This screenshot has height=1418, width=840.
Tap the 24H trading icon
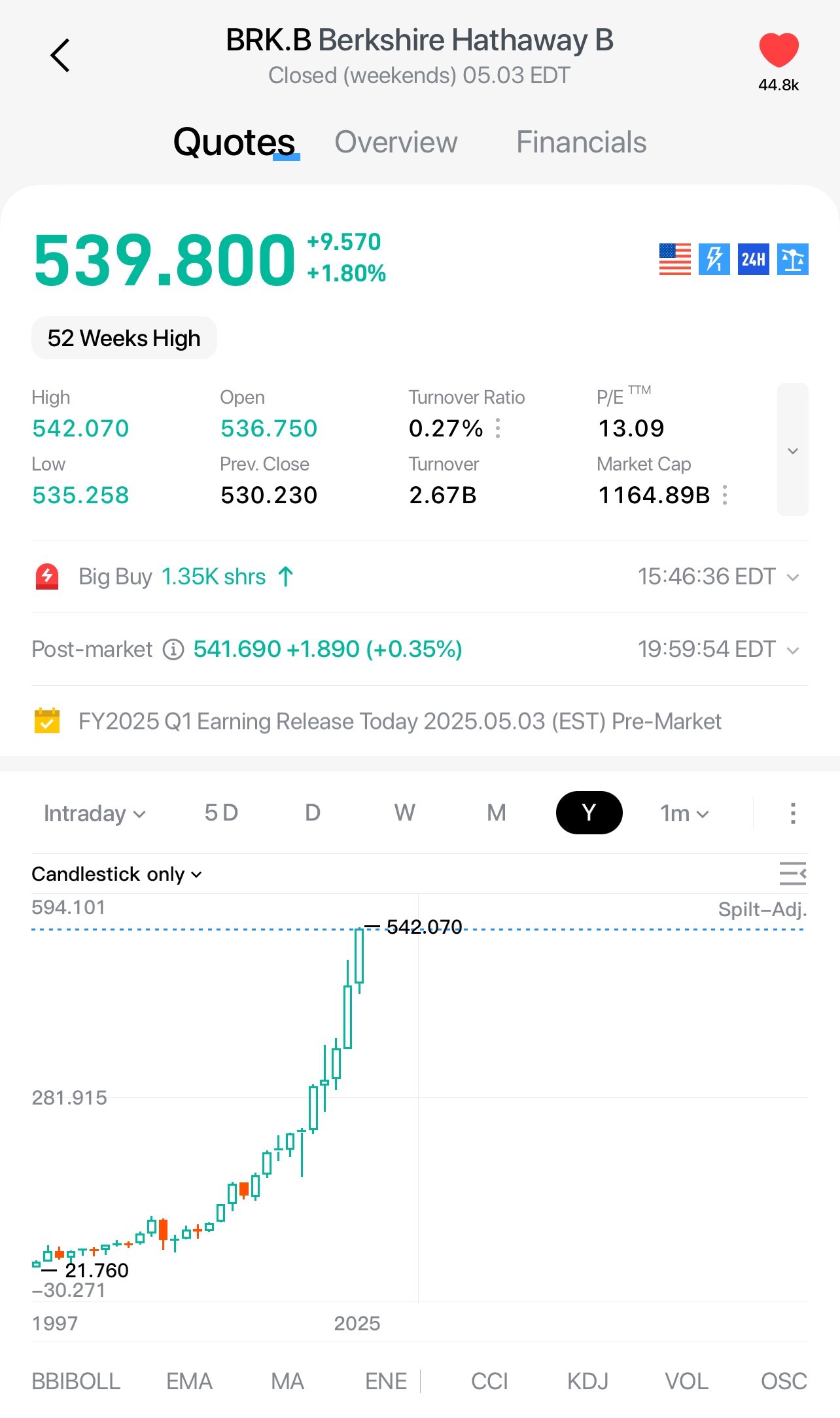(753, 259)
